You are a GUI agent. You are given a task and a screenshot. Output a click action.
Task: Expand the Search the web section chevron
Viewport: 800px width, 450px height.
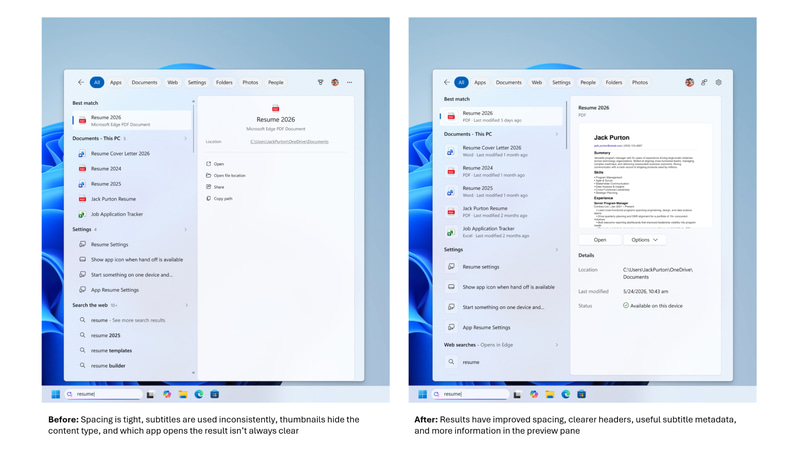pos(186,305)
